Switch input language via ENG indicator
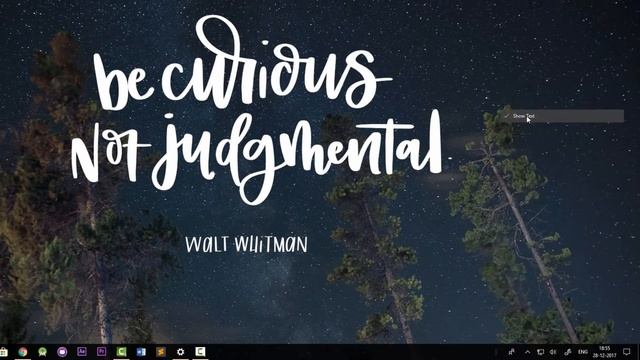This screenshot has width=640, height=360. coord(583,352)
